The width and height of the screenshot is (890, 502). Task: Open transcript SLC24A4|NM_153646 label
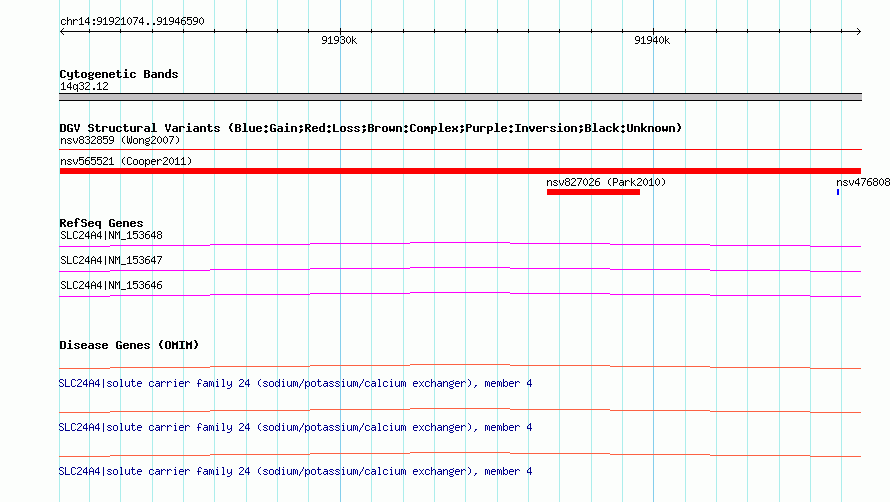pos(111,285)
